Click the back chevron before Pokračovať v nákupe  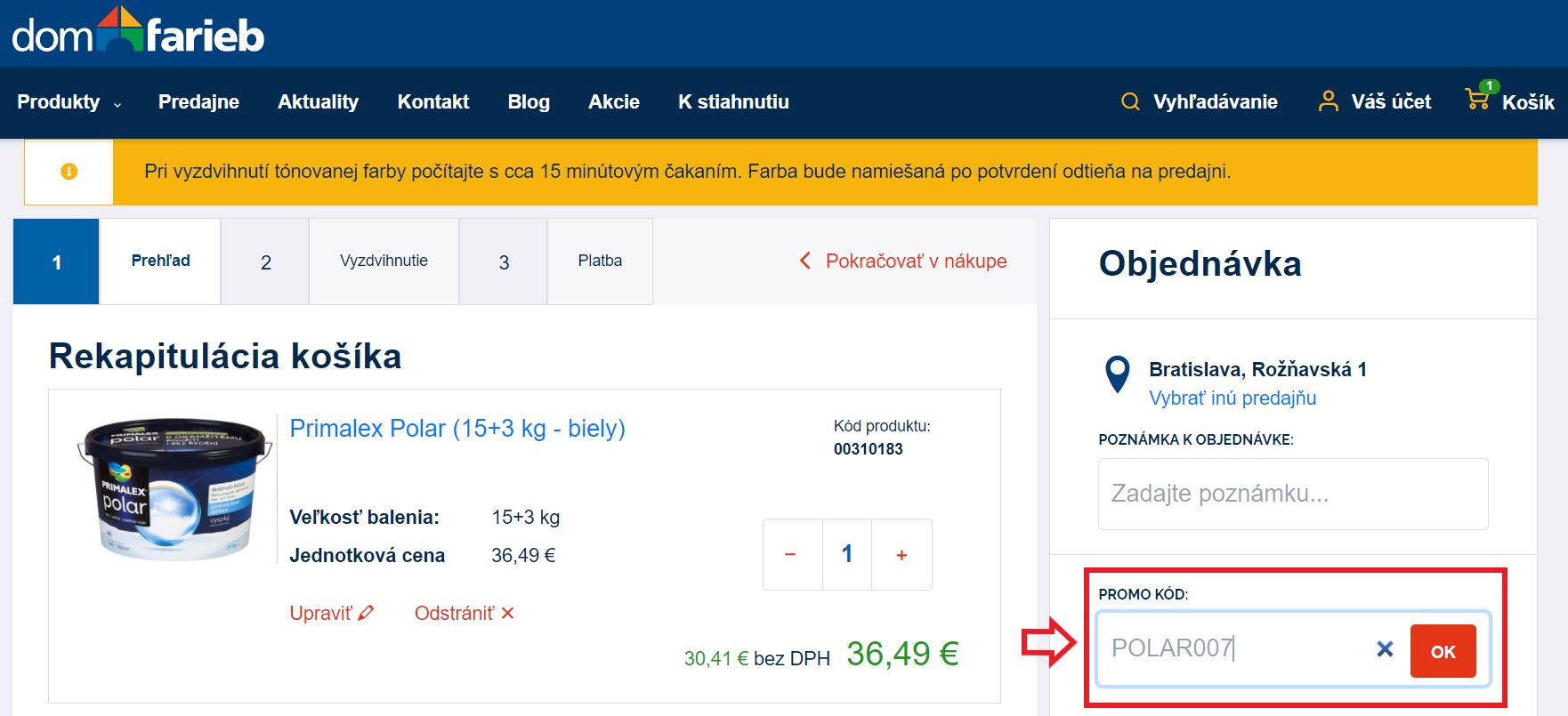coord(804,261)
